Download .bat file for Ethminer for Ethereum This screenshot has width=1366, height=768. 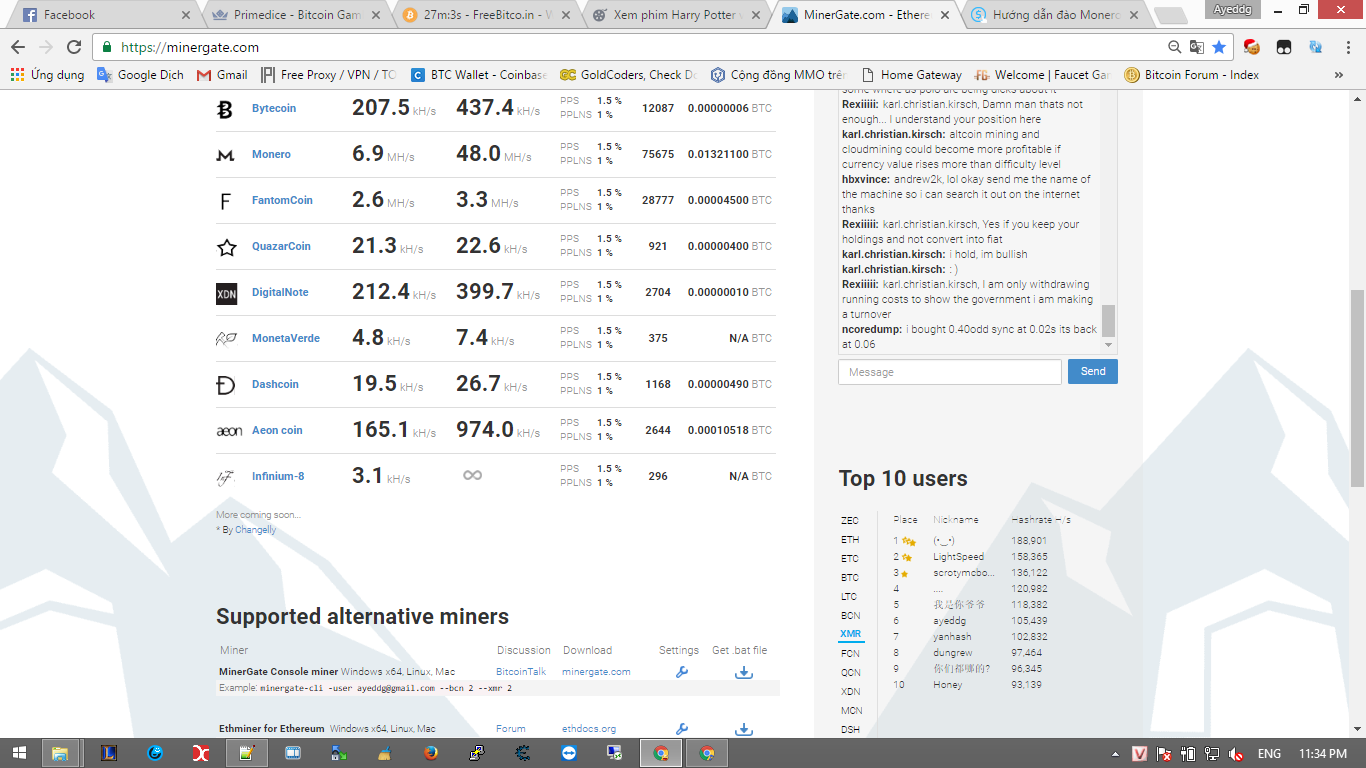coord(743,729)
